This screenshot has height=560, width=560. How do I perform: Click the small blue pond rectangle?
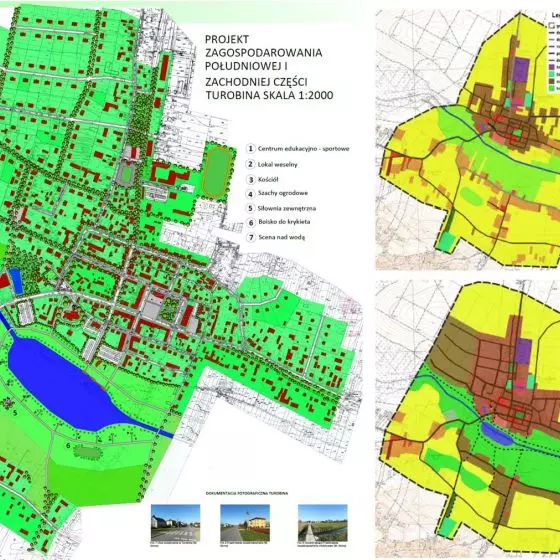tap(16, 281)
